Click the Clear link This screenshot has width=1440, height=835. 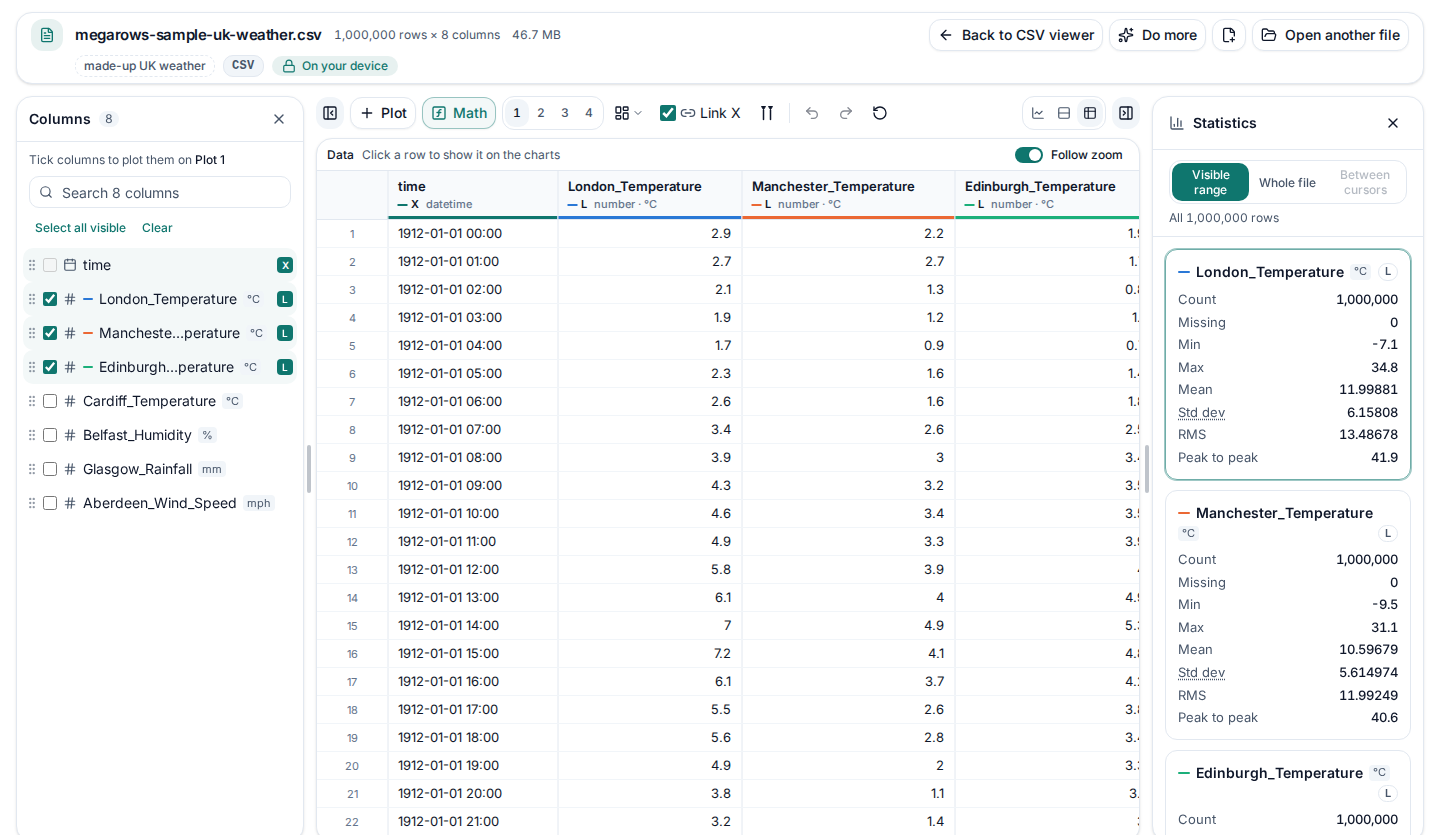157,228
